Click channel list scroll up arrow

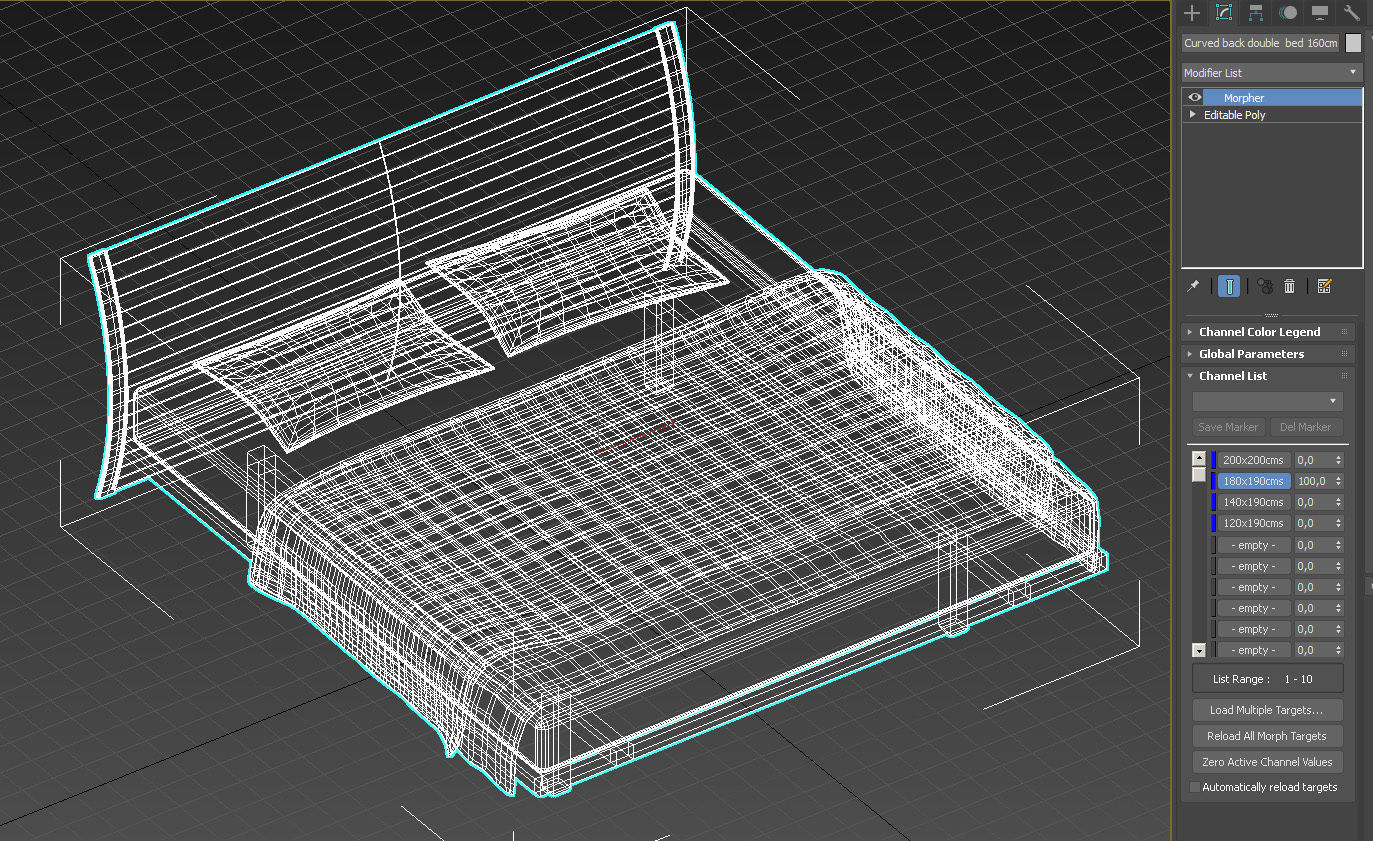(1199, 459)
